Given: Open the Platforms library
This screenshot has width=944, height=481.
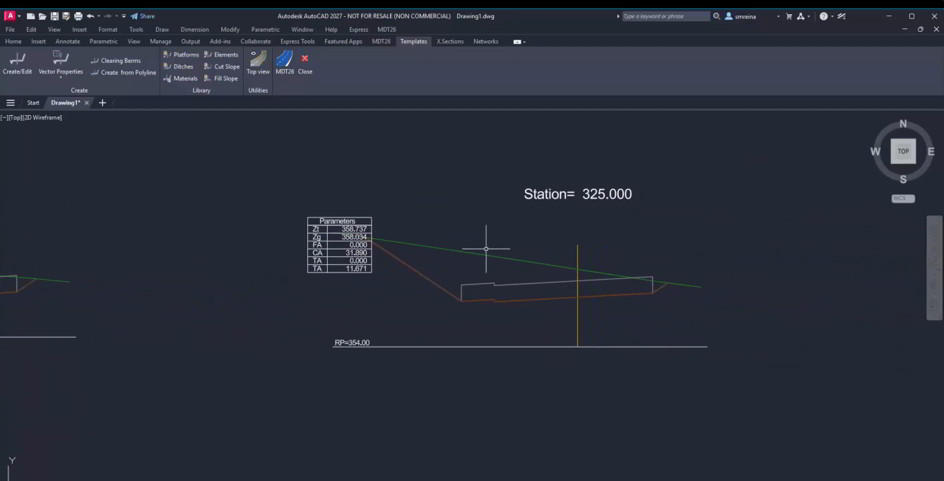Looking at the screenshot, I should [181, 55].
